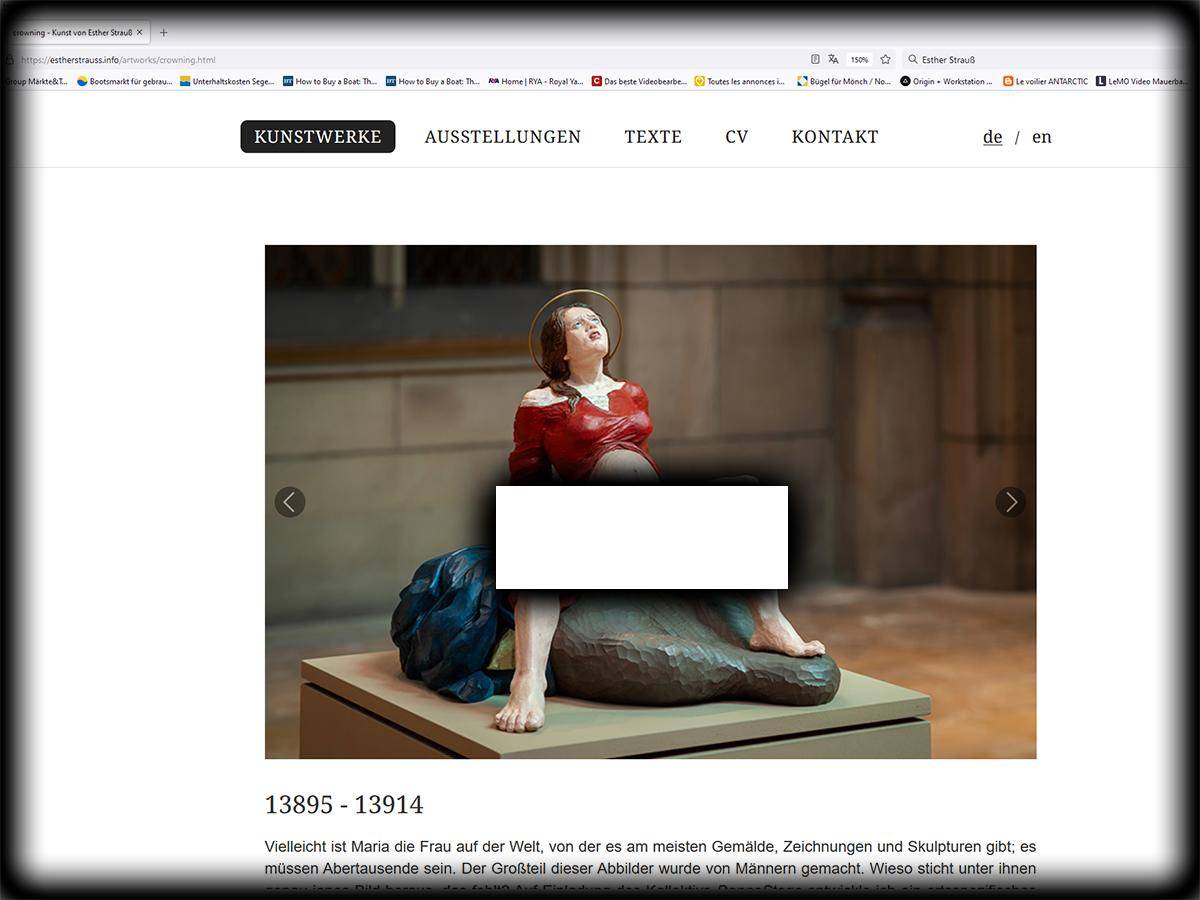Open the TEXTE section
The image size is (1200, 900).
653,137
